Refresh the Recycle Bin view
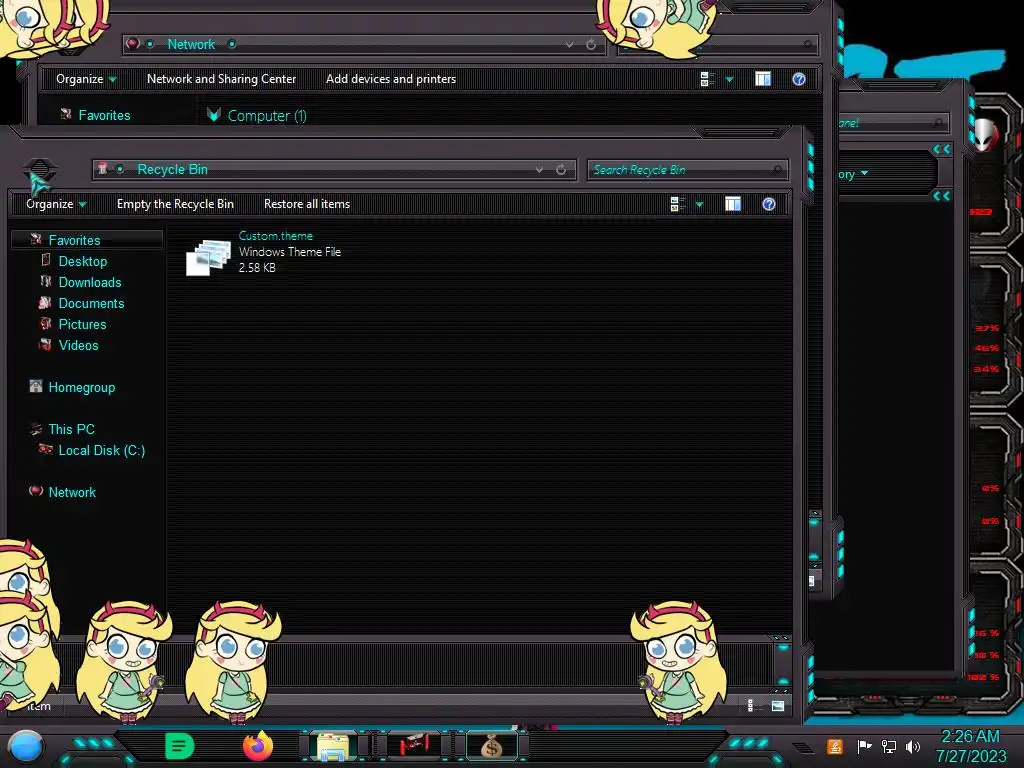The width and height of the screenshot is (1024, 768). [x=561, y=170]
